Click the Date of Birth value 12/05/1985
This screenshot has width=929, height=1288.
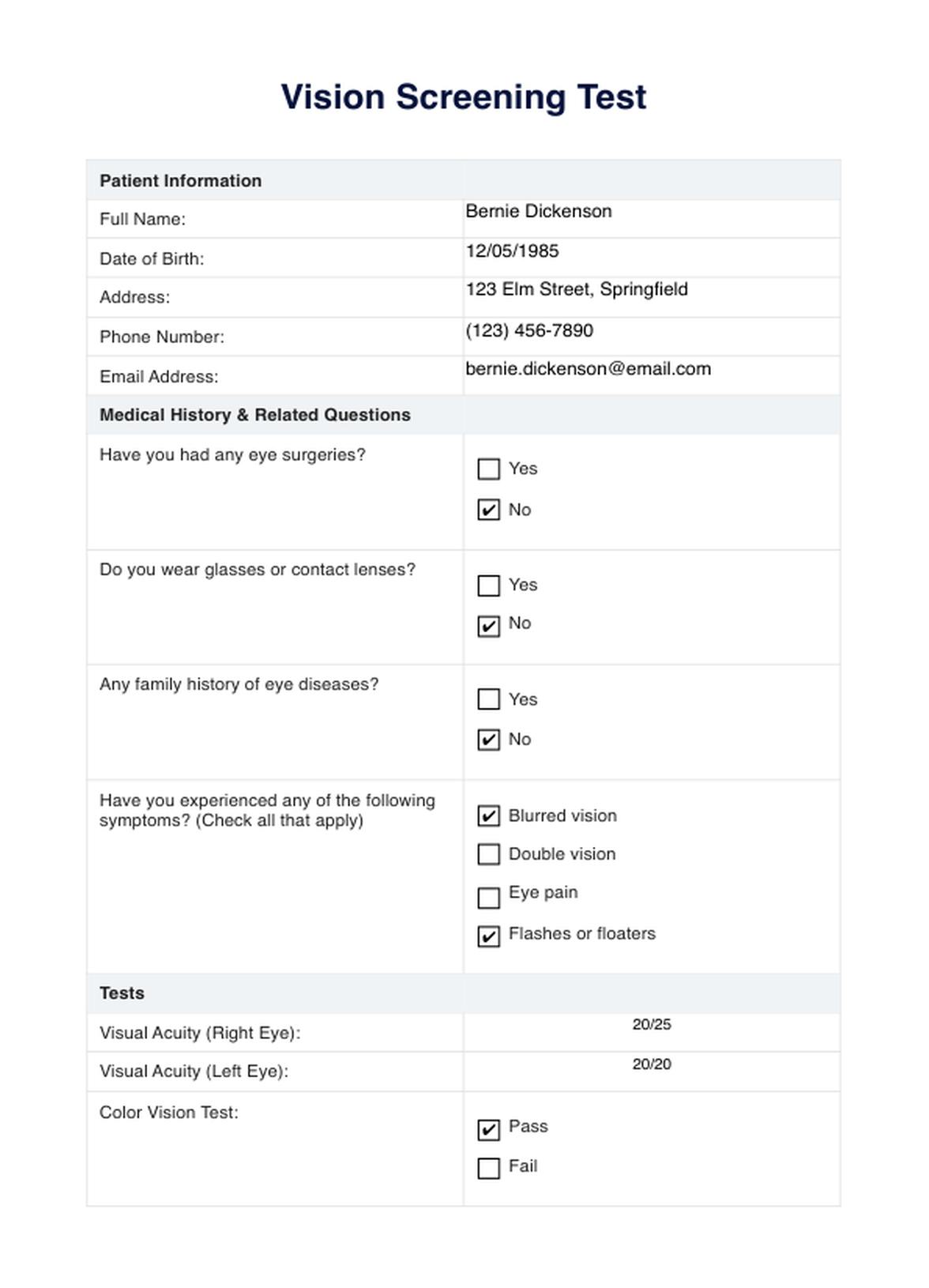click(x=512, y=251)
